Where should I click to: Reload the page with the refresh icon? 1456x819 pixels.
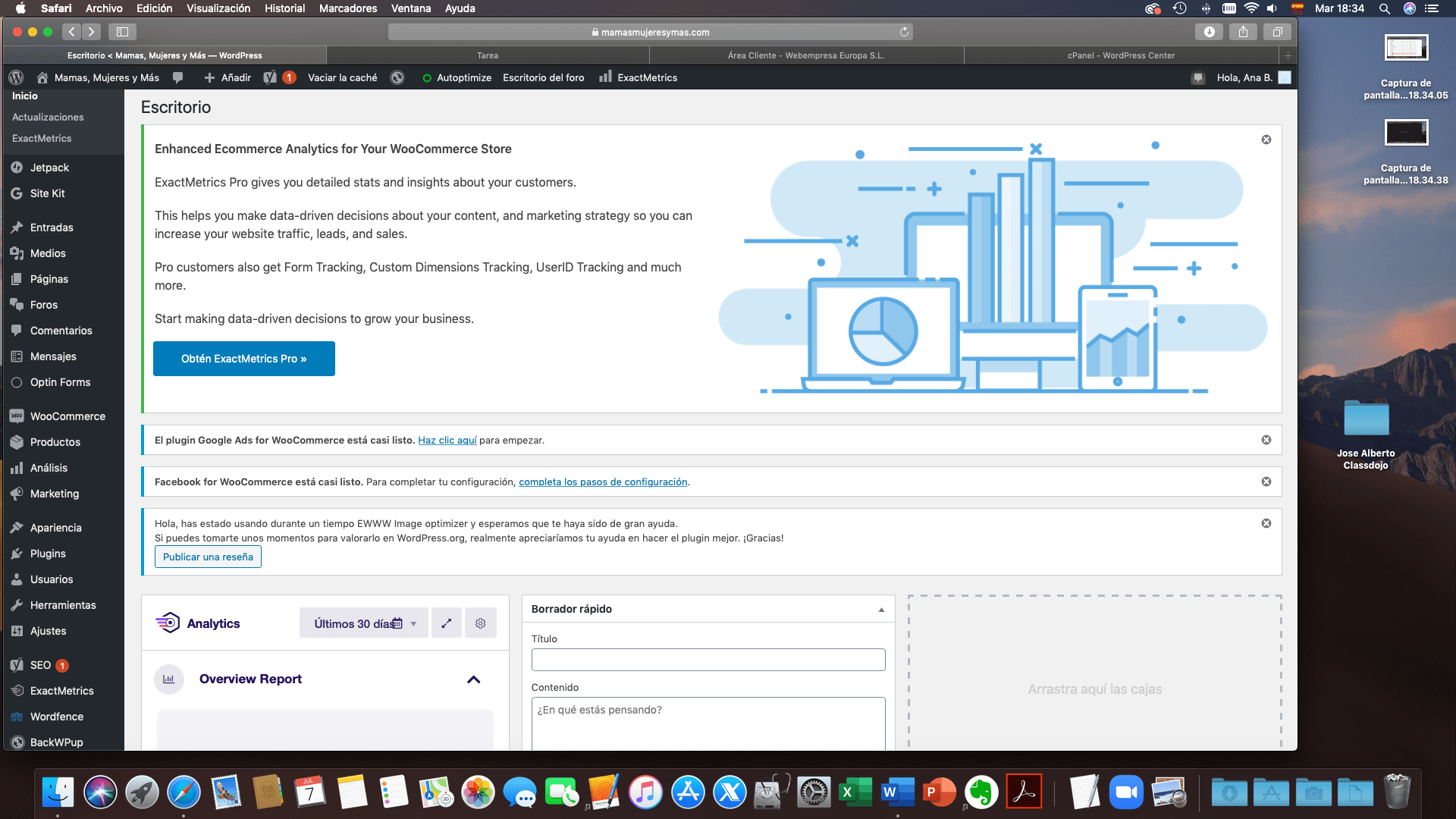(904, 32)
